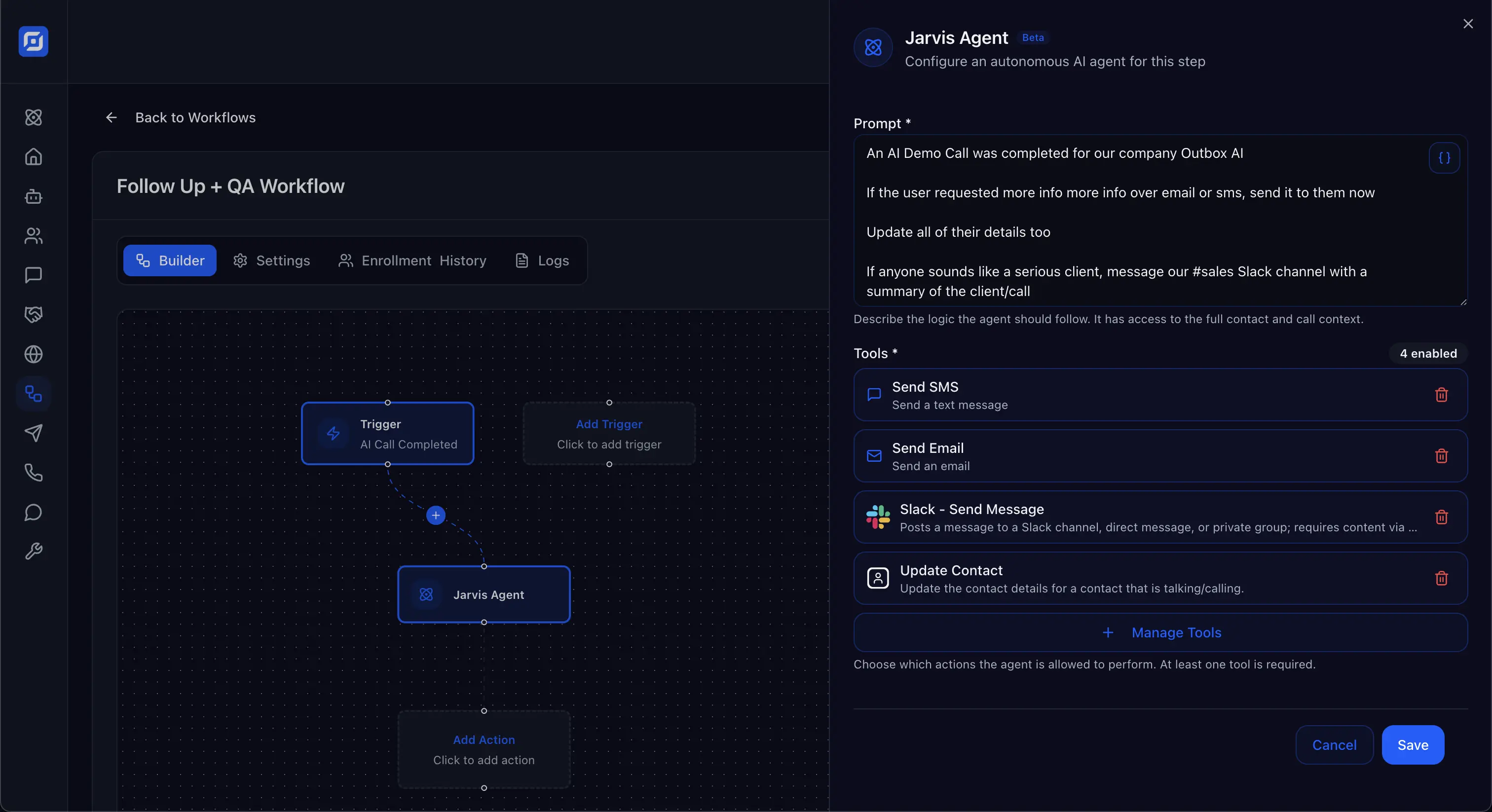1492x812 pixels.
Task: Delete the Send SMS tool
Action: pyautogui.click(x=1441, y=395)
